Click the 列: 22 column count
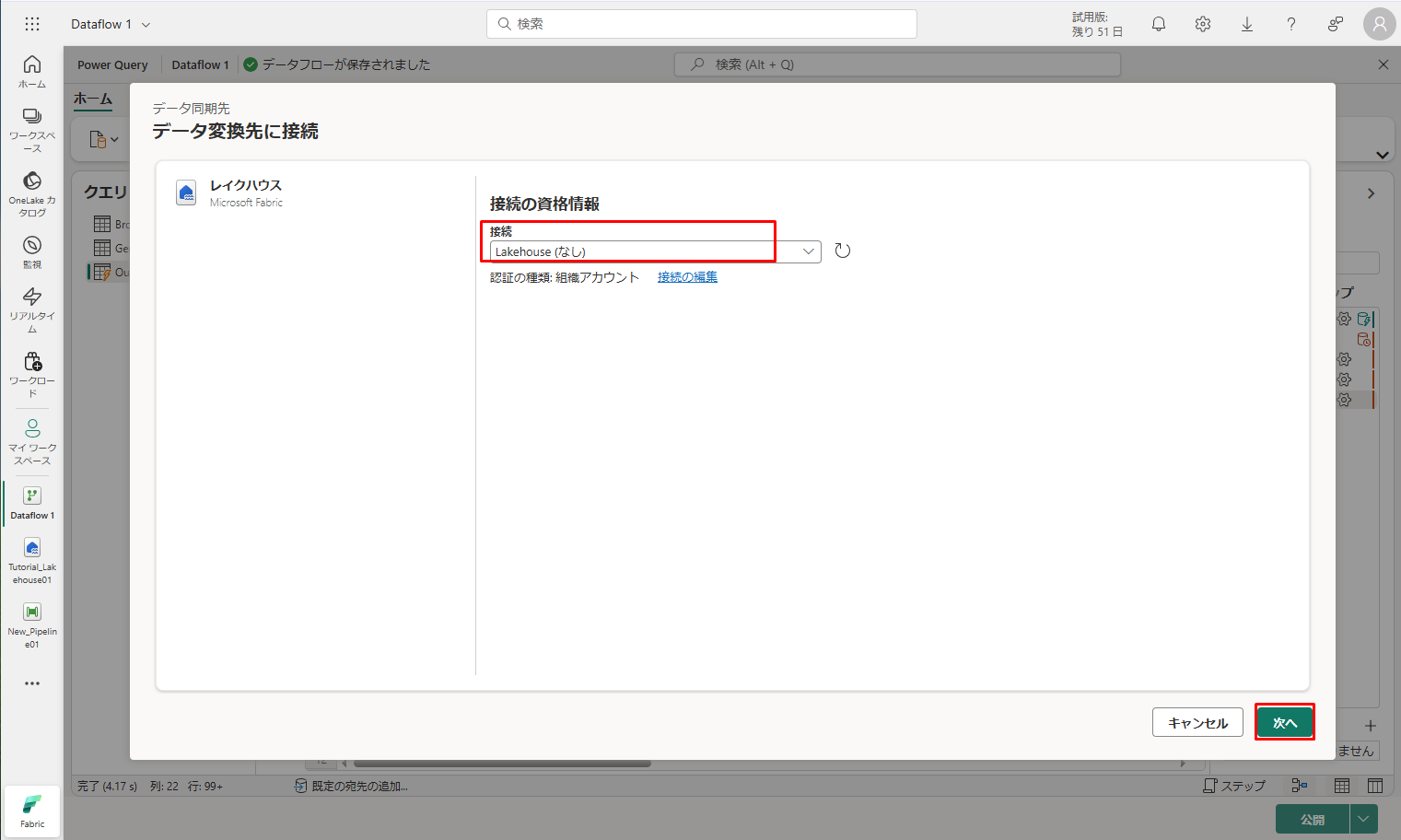The width and height of the screenshot is (1401, 840). click(x=165, y=786)
